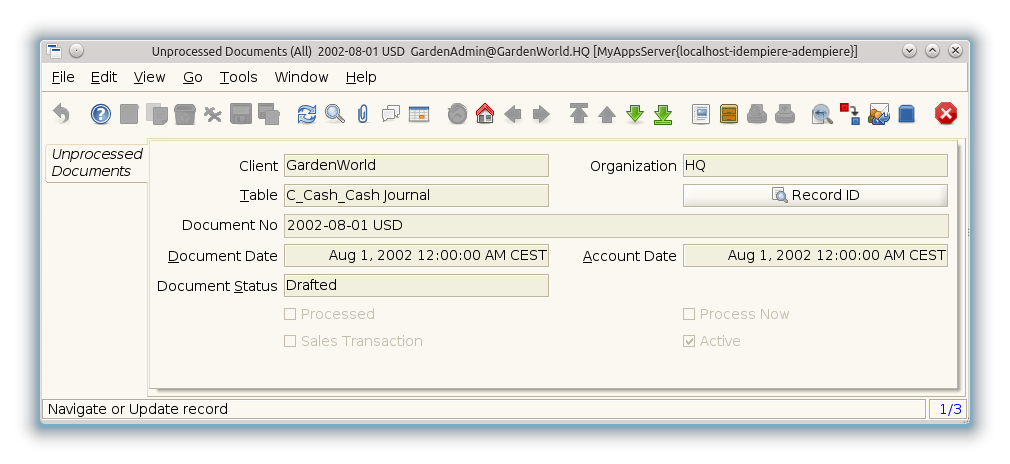Viewport: 1010px width, 464px height.
Task: Go to next record green arrow
Action: tap(635, 114)
